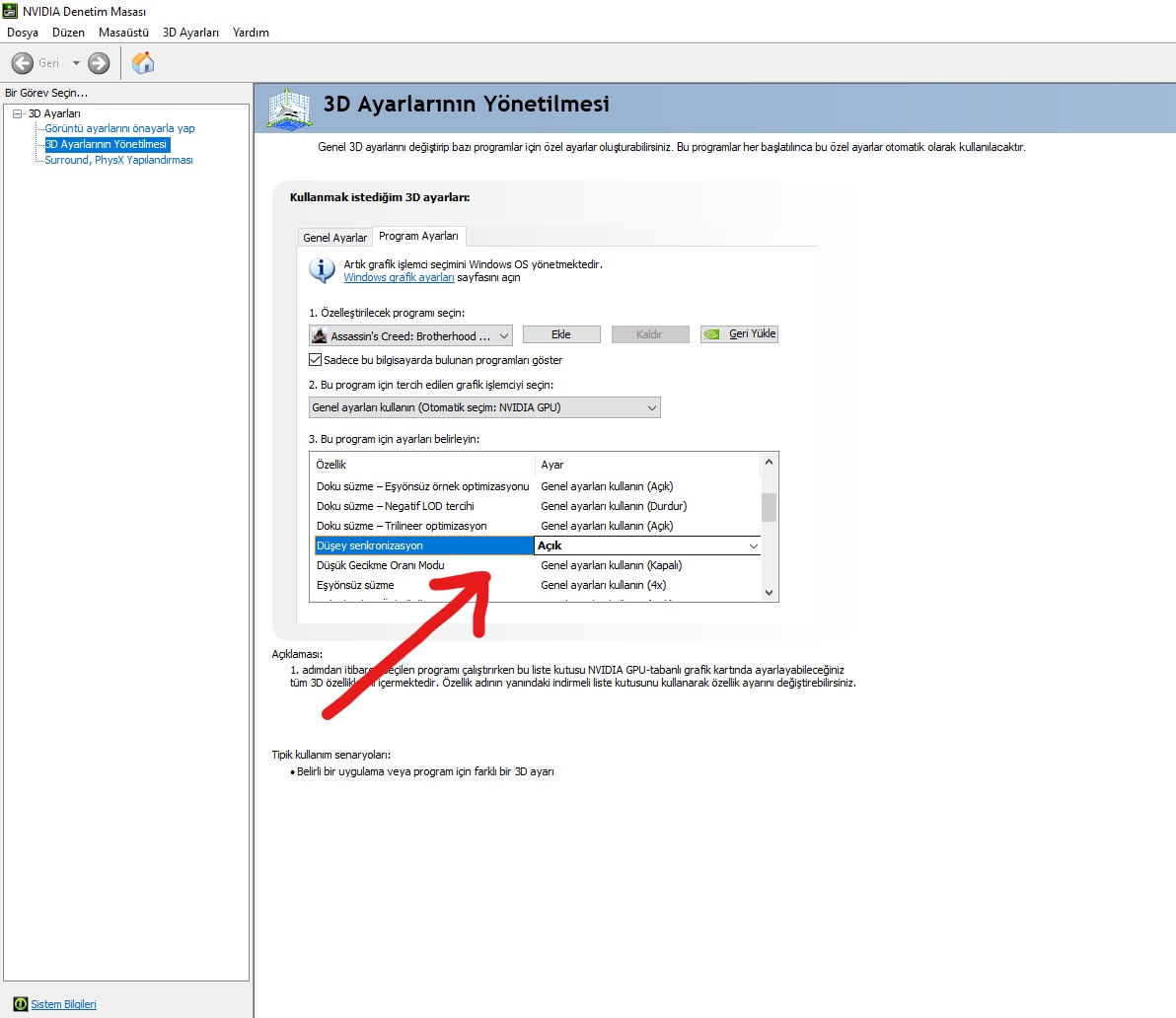Select Düşük Gecikme Oranı Modu row
Image resolution: width=1176 pixels, height=1018 pixels.
pyautogui.click(x=536, y=565)
